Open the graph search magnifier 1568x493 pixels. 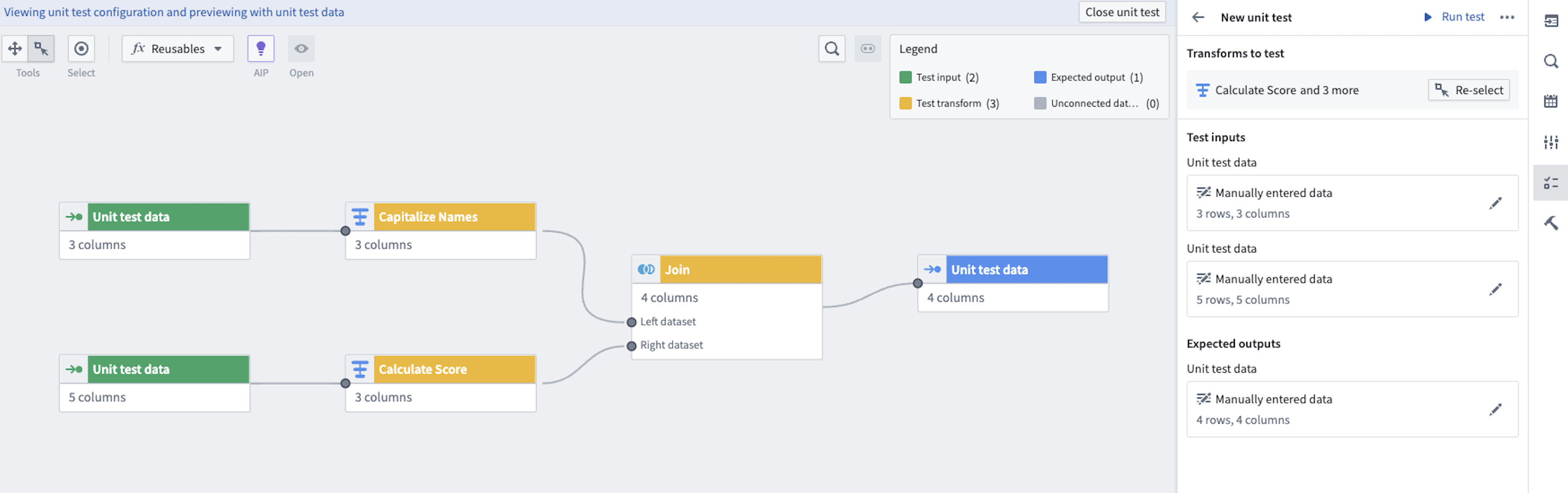pos(832,49)
